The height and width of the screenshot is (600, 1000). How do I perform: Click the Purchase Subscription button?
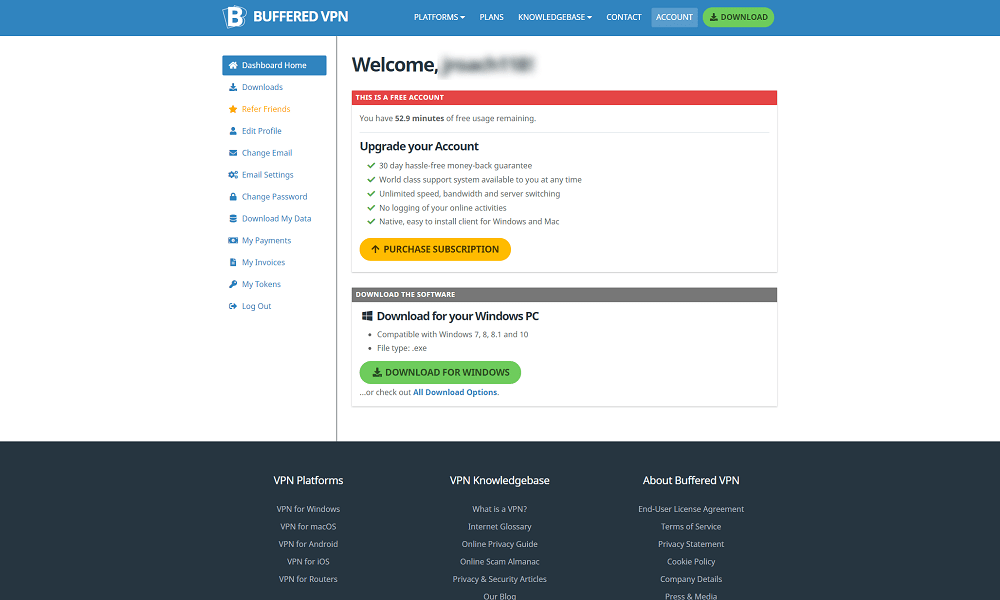(435, 249)
